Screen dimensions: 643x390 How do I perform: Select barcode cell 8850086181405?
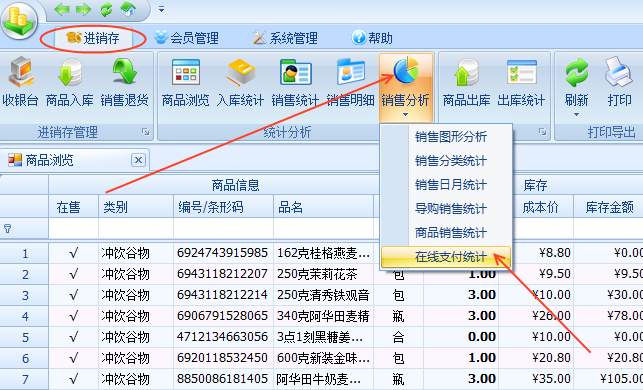click(x=223, y=379)
